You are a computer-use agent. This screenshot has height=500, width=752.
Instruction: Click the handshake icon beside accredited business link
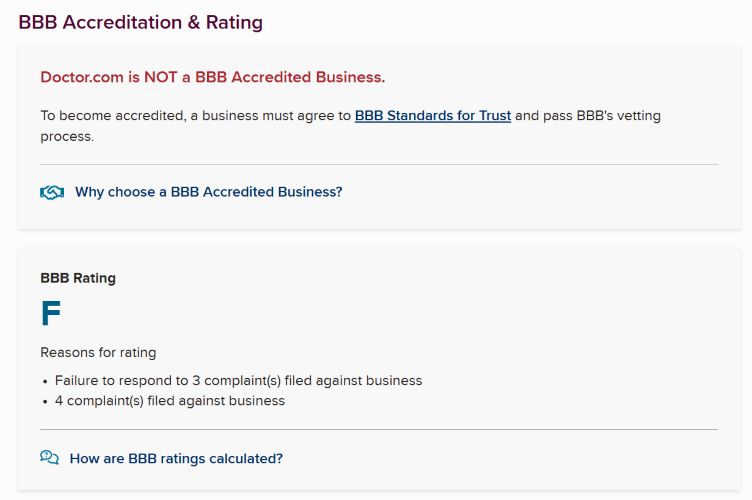tap(52, 192)
